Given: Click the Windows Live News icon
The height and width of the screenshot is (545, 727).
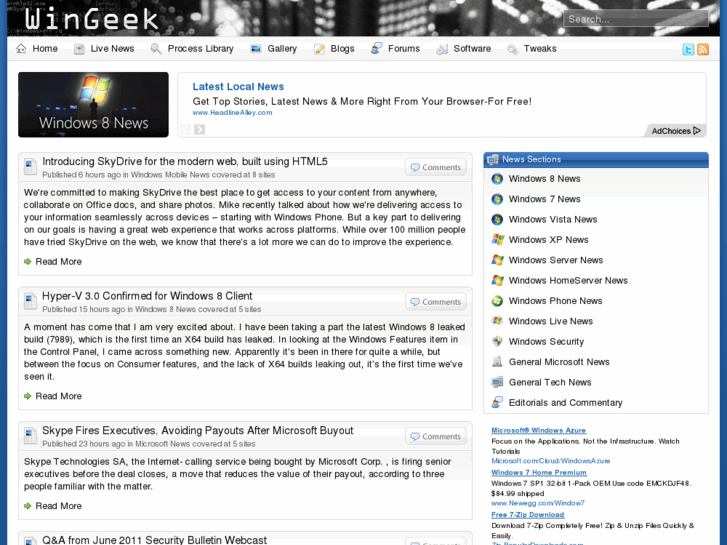Looking at the screenshot, I should point(497,321).
